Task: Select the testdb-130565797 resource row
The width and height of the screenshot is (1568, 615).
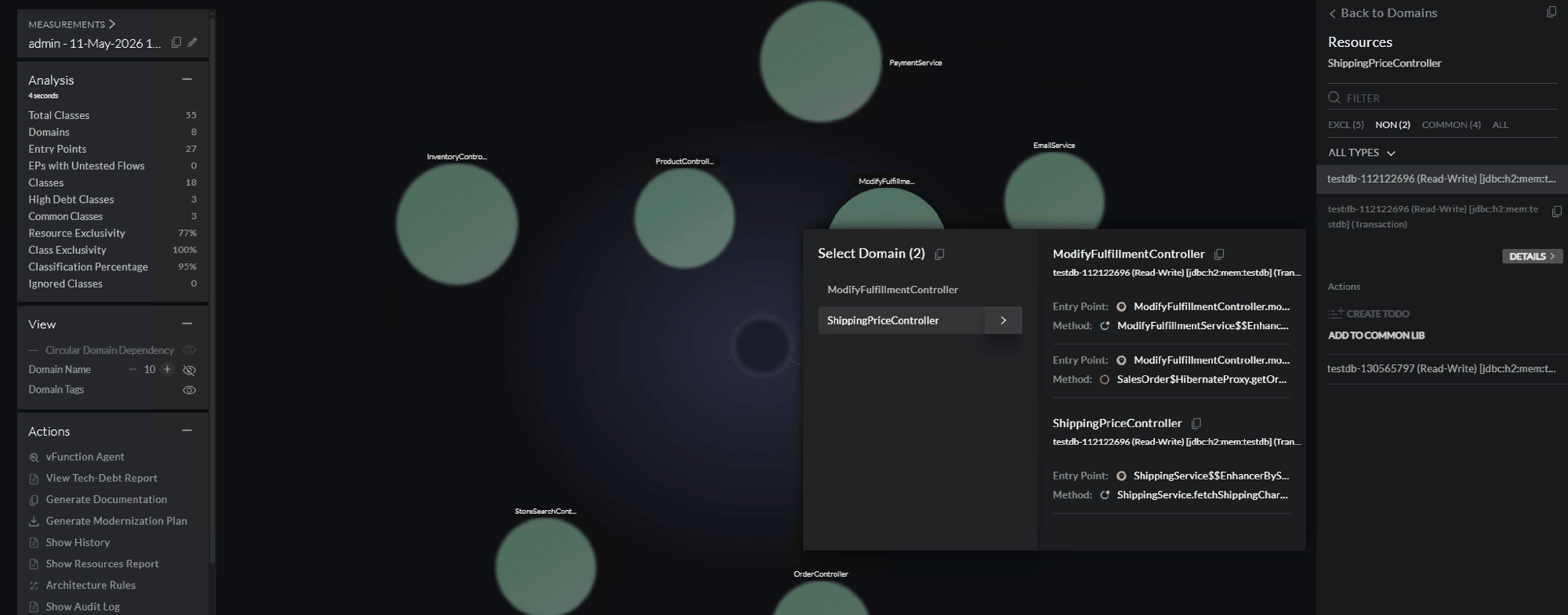Action: point(1442,368)
